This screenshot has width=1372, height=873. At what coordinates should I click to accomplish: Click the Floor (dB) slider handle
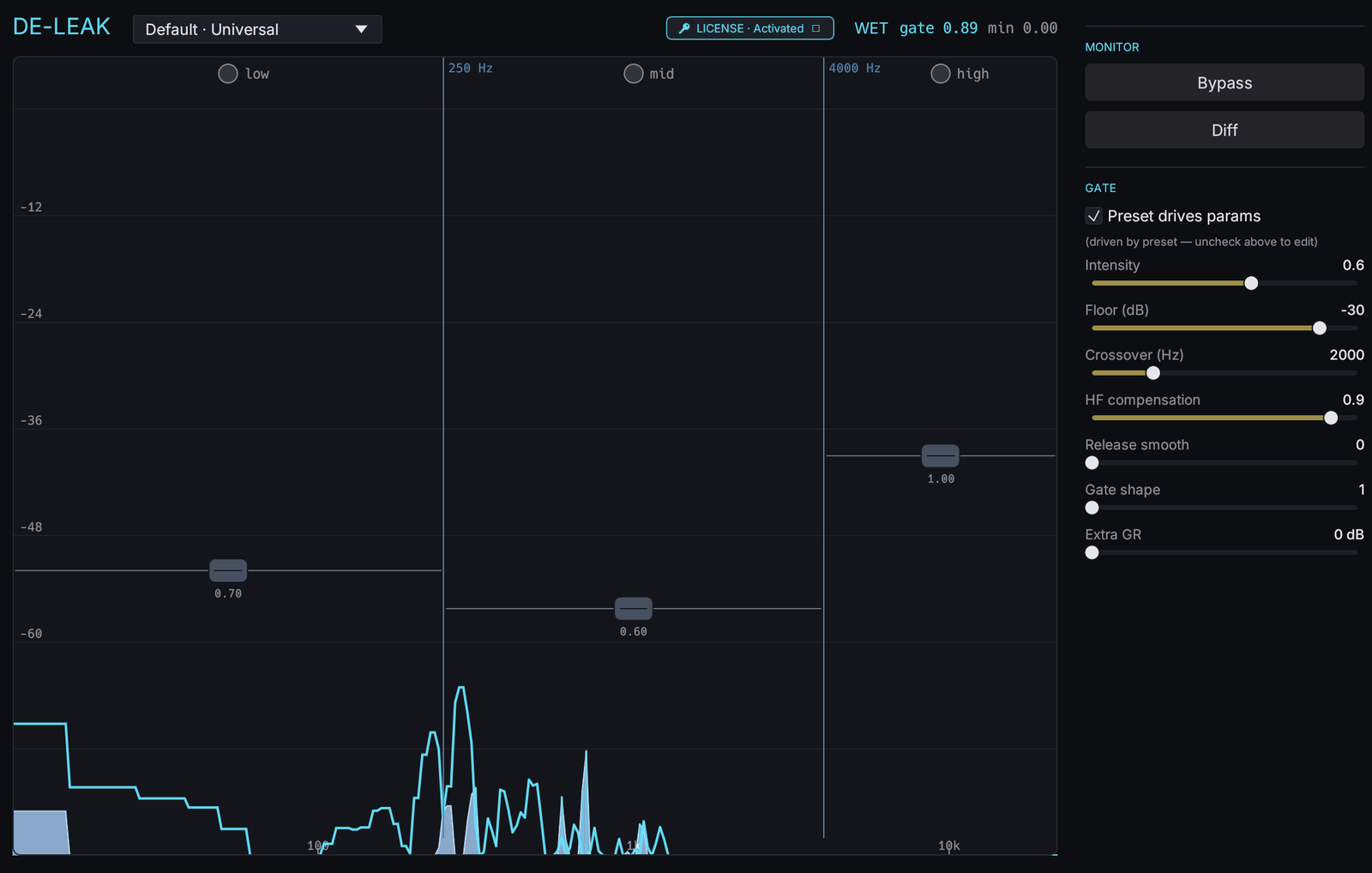[1320, 328]
